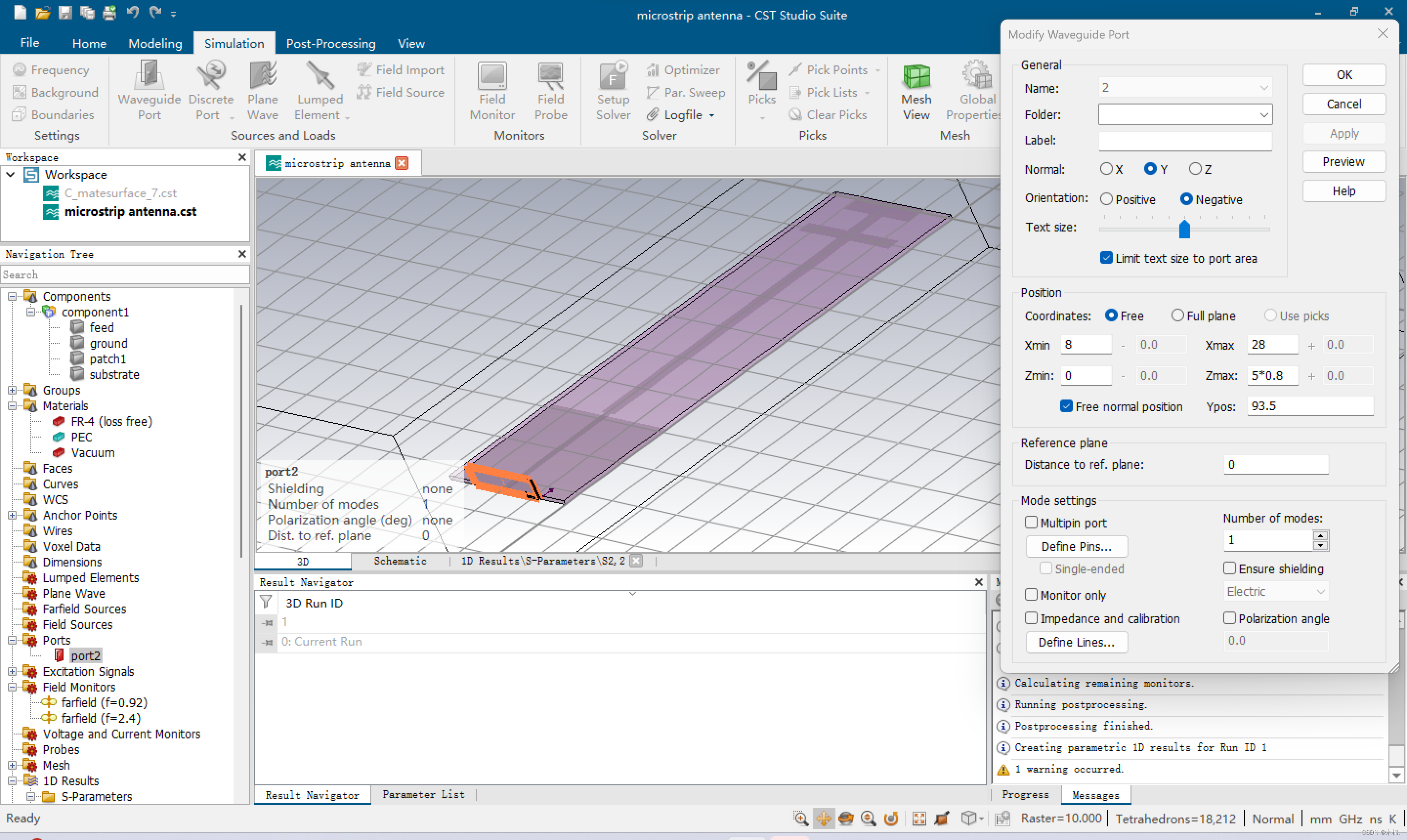Click the Define Pins button
This screenshot has width=1407, height=840.
(1076, 546)
